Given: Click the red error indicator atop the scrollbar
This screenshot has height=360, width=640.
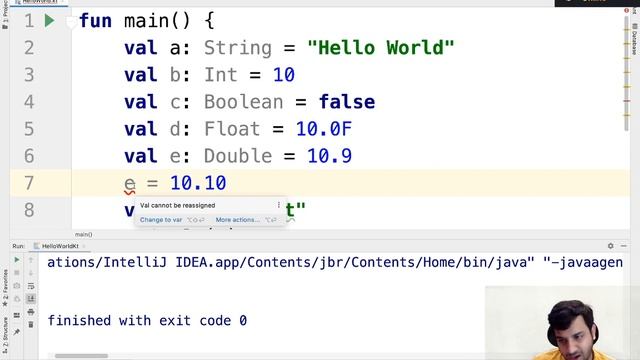Looking at the screenshot, I should point(627,11).
